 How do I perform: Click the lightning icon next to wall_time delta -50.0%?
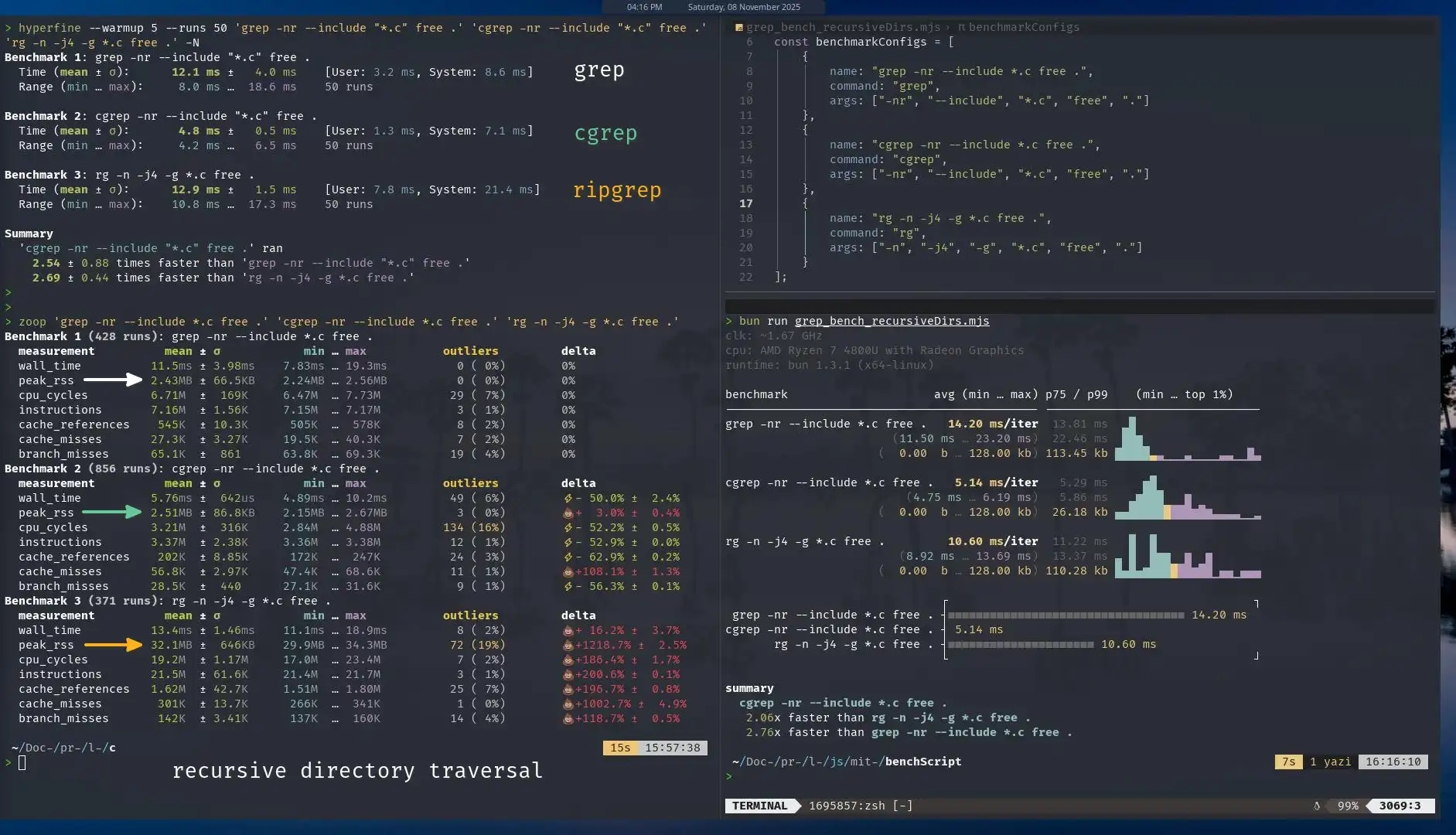coord(568,499)
